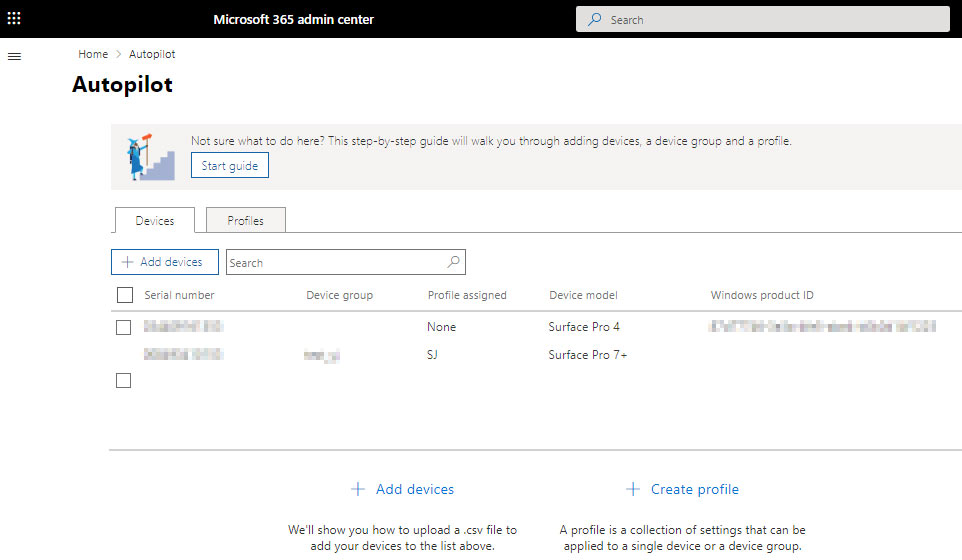The image size is (962, 560).
Task: Sort by Device group column header
Action: click(x=339, y=295)
